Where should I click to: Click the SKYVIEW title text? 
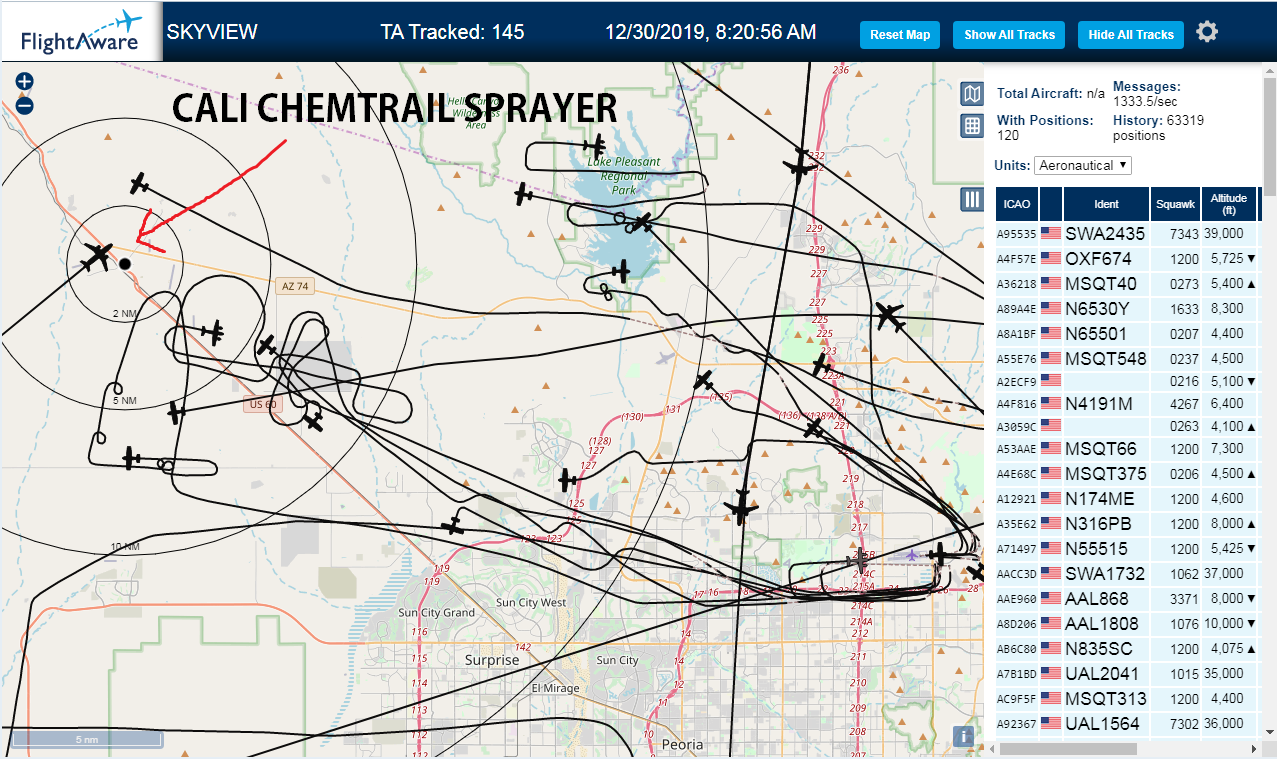point(212,32)
